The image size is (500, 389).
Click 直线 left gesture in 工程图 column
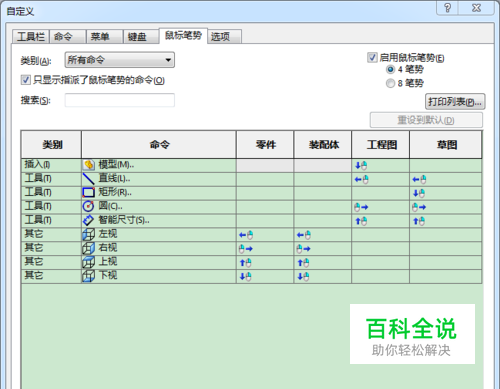[x=361, y=180]
